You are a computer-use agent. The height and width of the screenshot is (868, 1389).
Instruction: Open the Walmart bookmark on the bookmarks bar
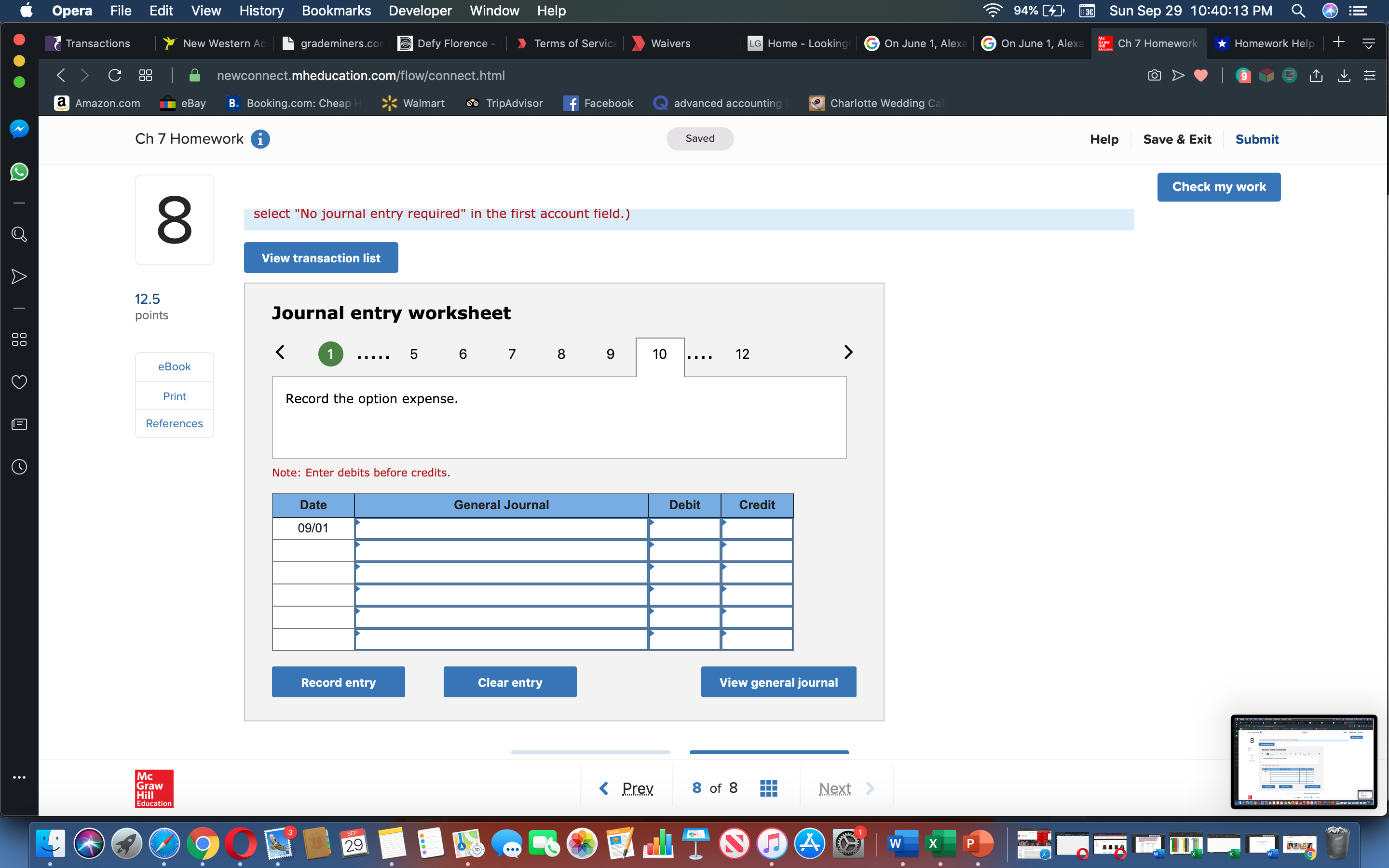coord(413,103)
